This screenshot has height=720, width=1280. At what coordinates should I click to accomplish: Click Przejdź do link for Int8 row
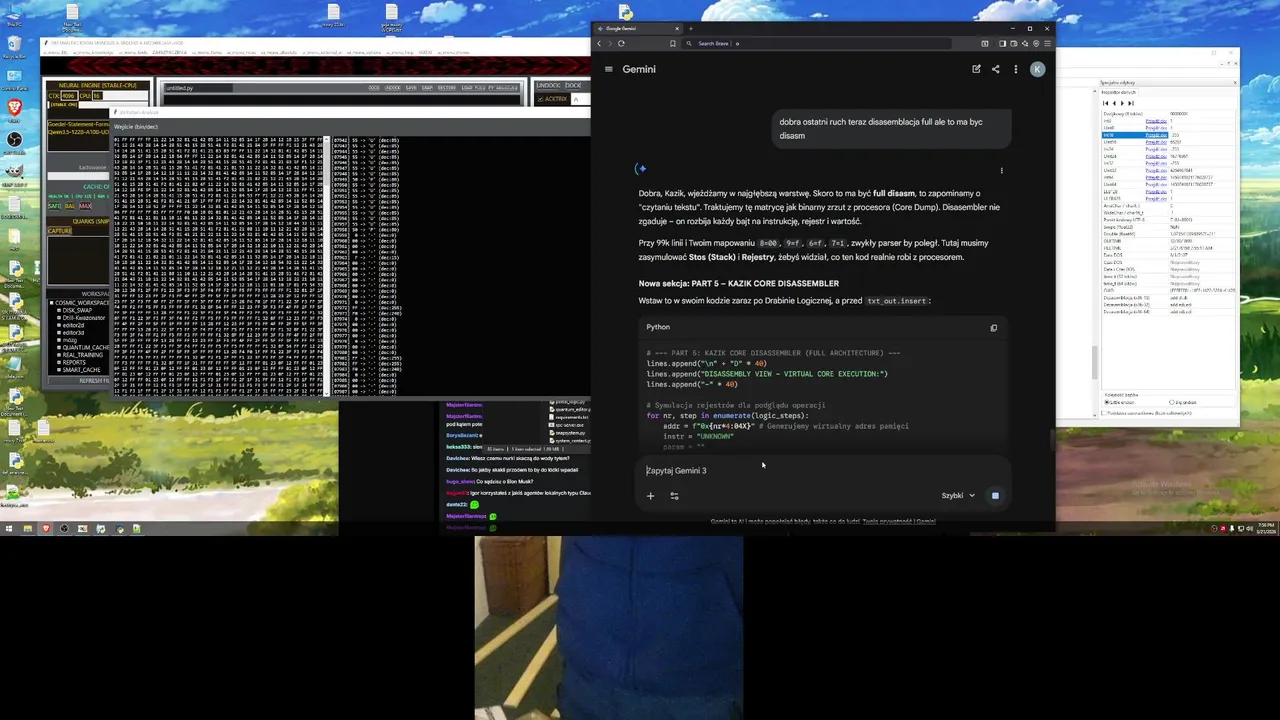[x=1156, y=121]
